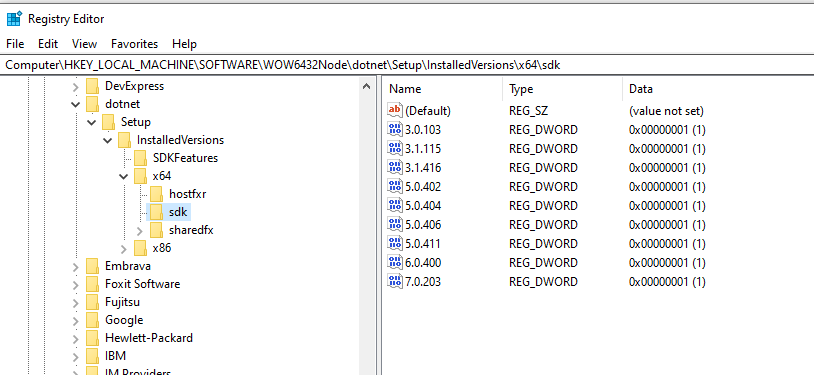Viewport: 814px width, 375px height.
Task: Select the Hewlett-Packard key label
Action: (x=149, y=338)
